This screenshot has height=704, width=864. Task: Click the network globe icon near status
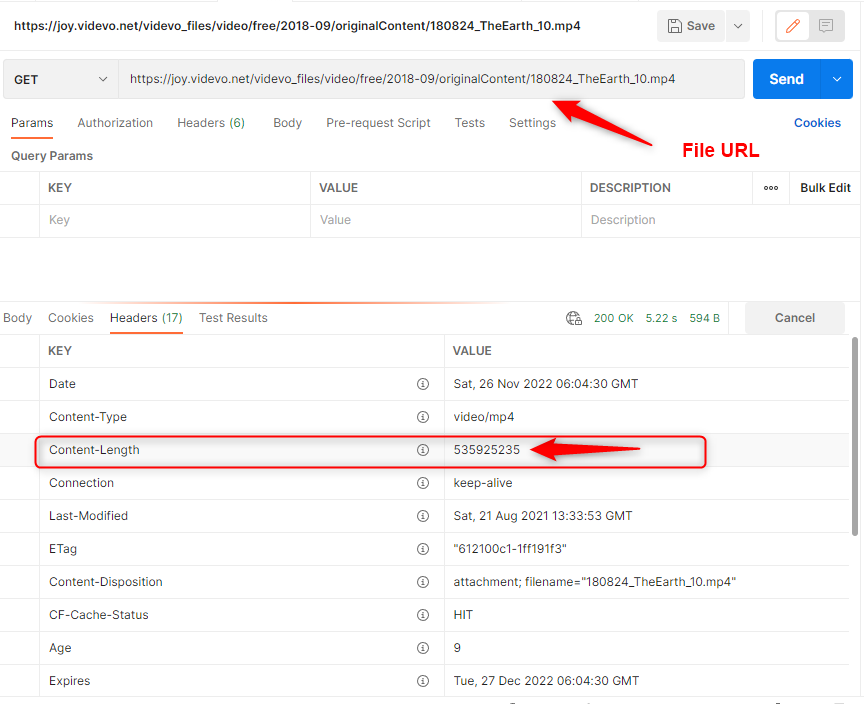click(574, 318)
